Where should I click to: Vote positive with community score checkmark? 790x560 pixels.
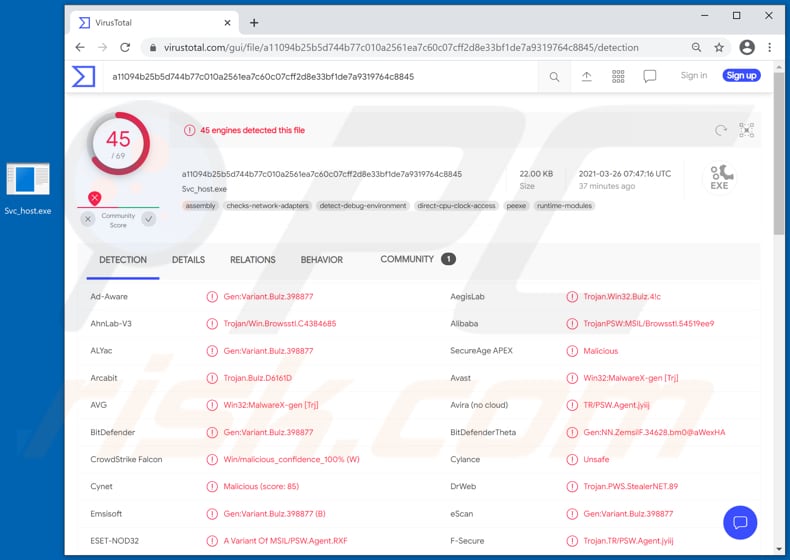tap(149, 219)
